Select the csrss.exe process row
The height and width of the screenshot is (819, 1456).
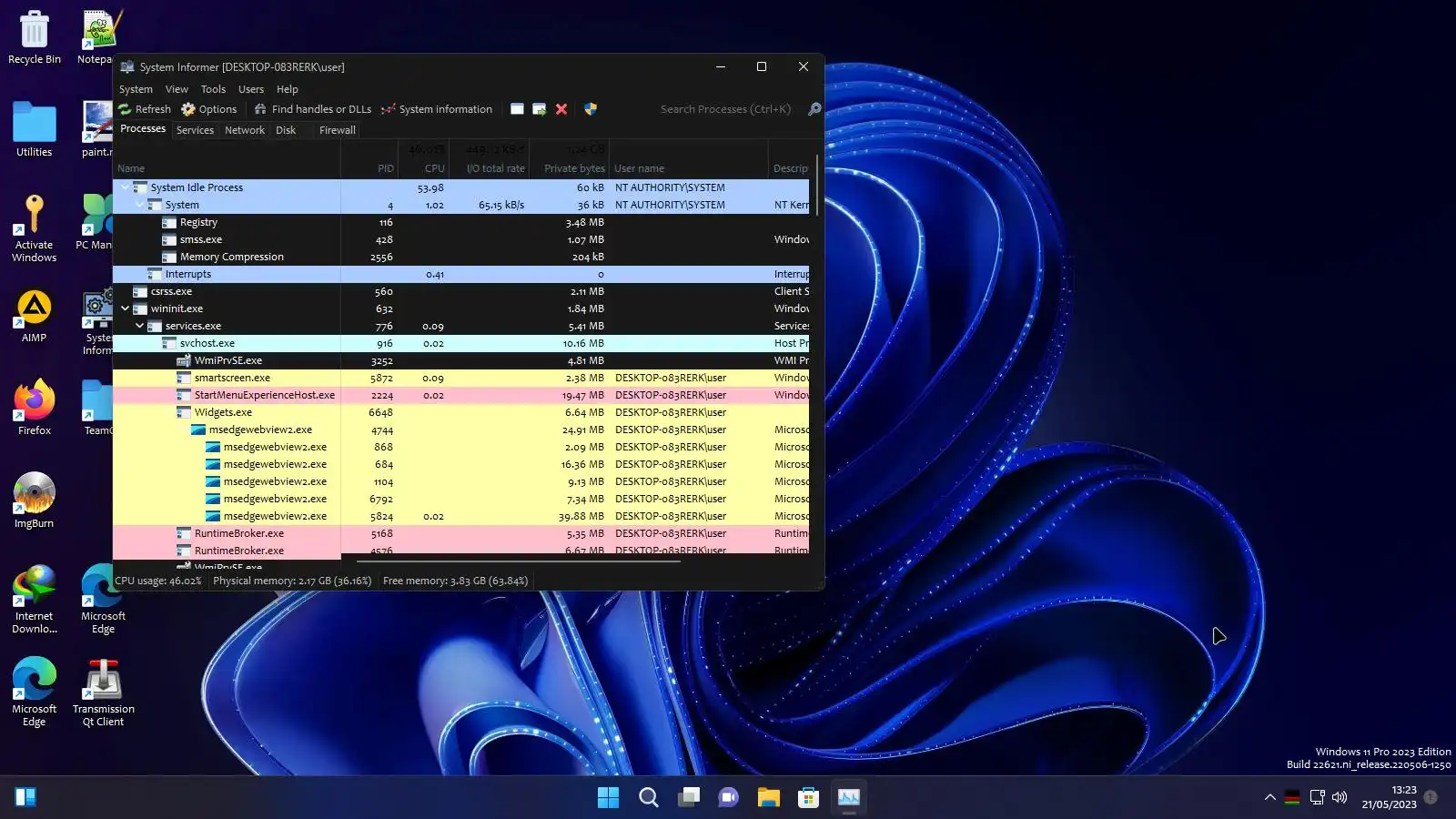point(461,291)
